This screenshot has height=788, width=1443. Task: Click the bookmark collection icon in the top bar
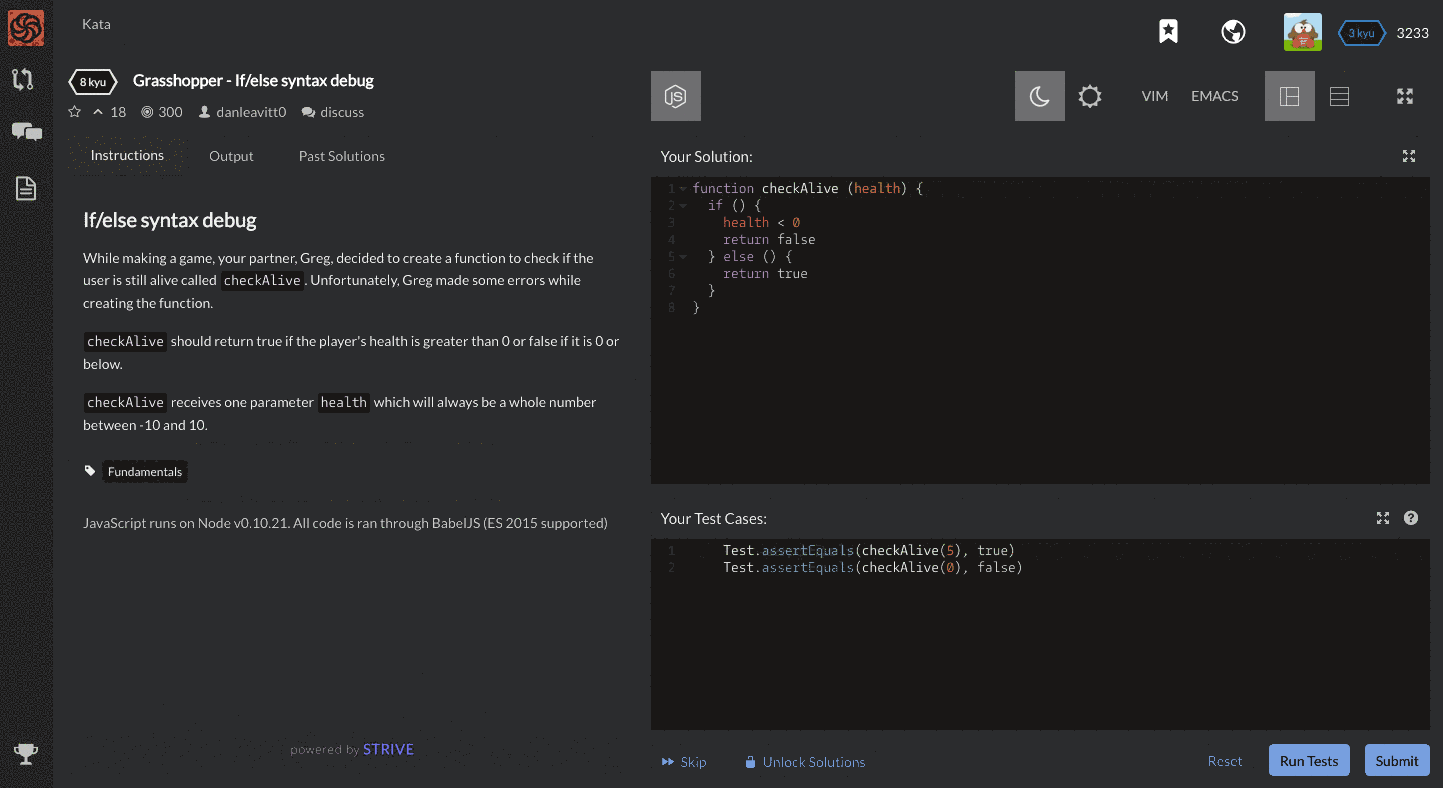coord(1167,31)
